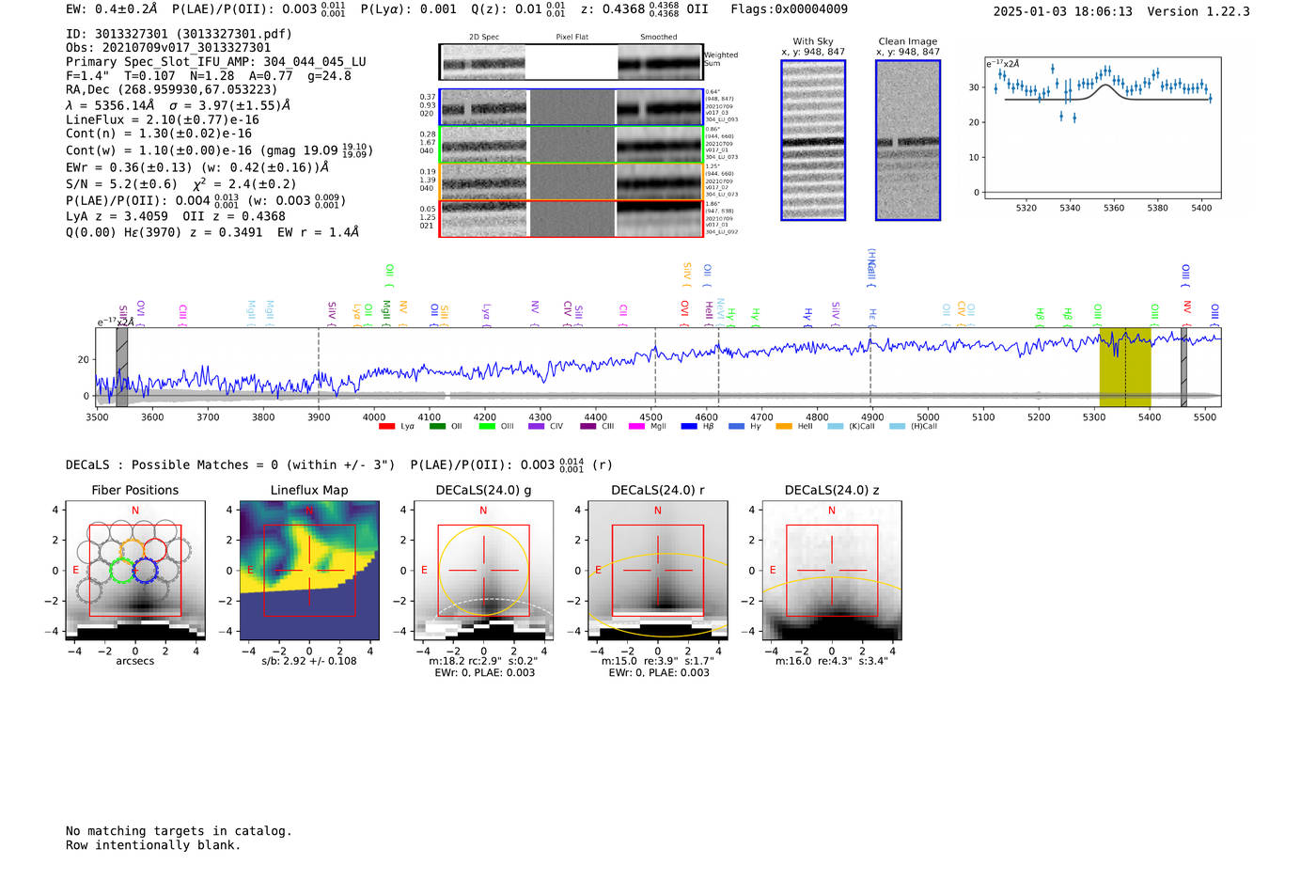Click the Clean Image cutout
Screen dimensions: 1316x896
[908, 140]
